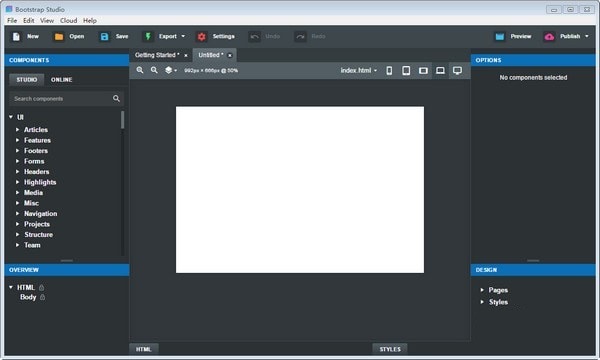Expand the Team category
Viewport: 600px width, 360px height.
(x=17, y=245)
